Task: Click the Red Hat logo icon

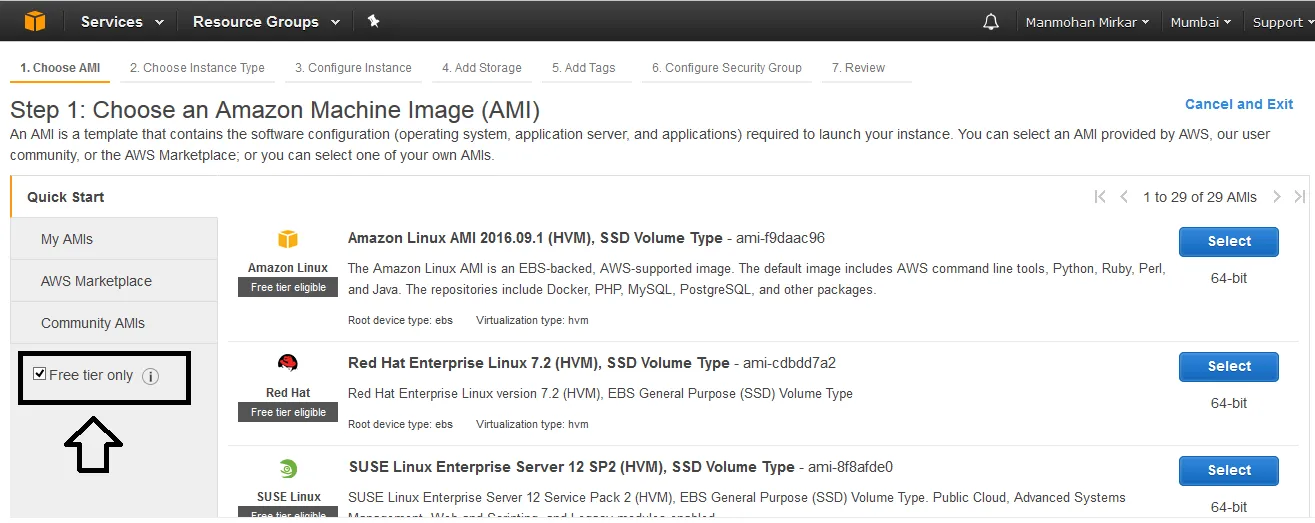Action: [288, 363]
